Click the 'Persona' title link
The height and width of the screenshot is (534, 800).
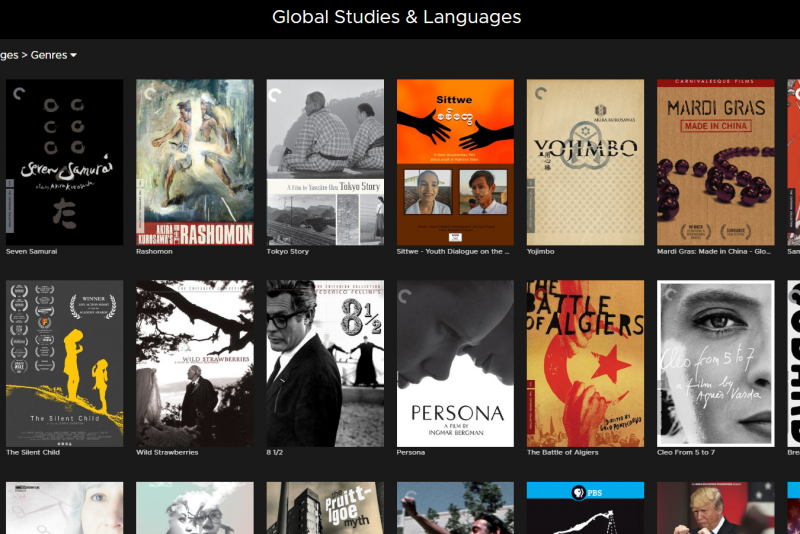pos(411,452)
